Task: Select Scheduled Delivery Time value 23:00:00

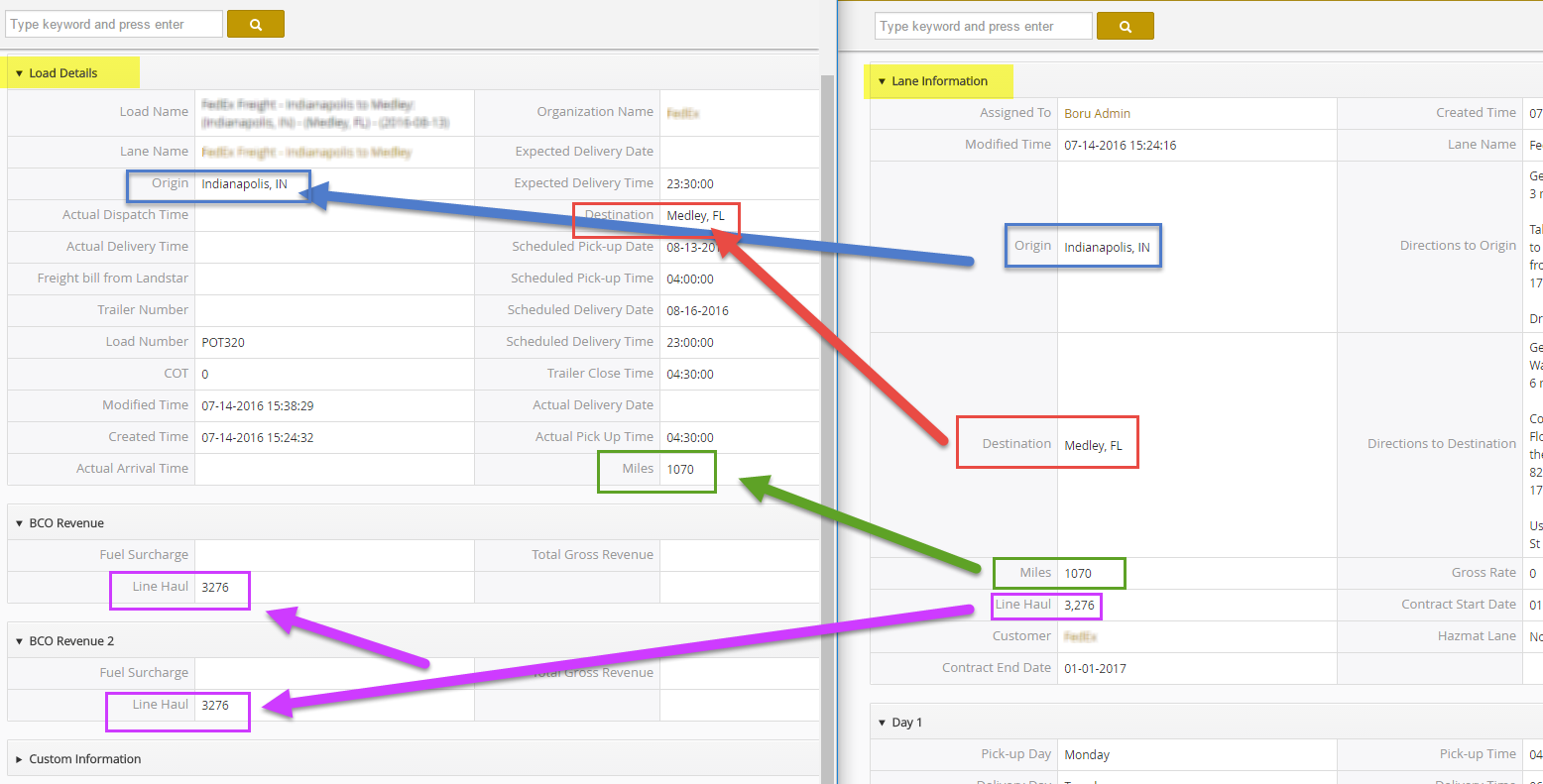Action: [x=690, y=342]
